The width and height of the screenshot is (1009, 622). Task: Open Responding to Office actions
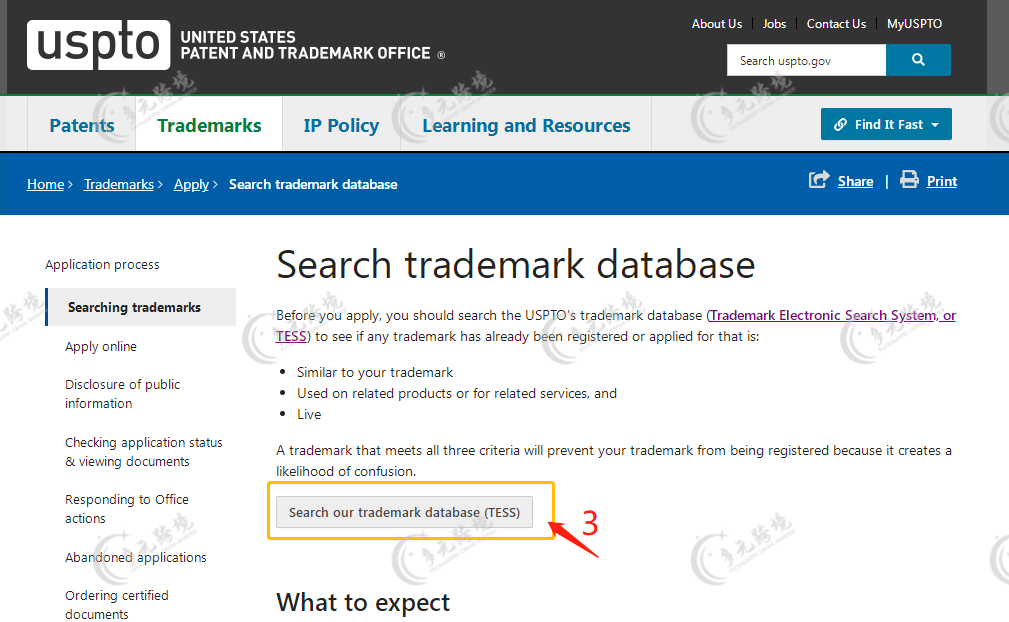(127, 509)
